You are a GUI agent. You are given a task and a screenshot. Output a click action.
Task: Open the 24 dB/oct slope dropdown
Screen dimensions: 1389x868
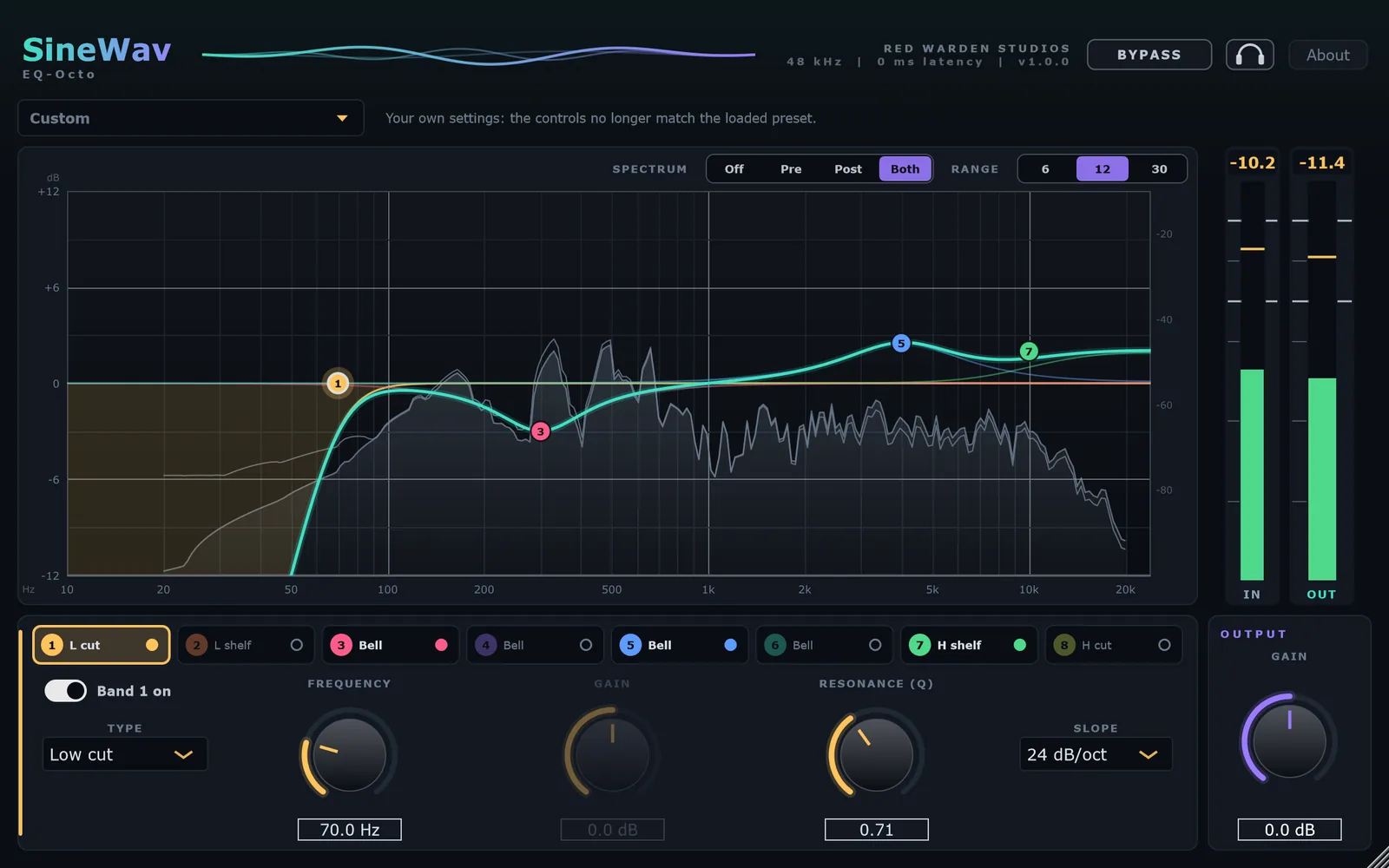click(1096, 754)
